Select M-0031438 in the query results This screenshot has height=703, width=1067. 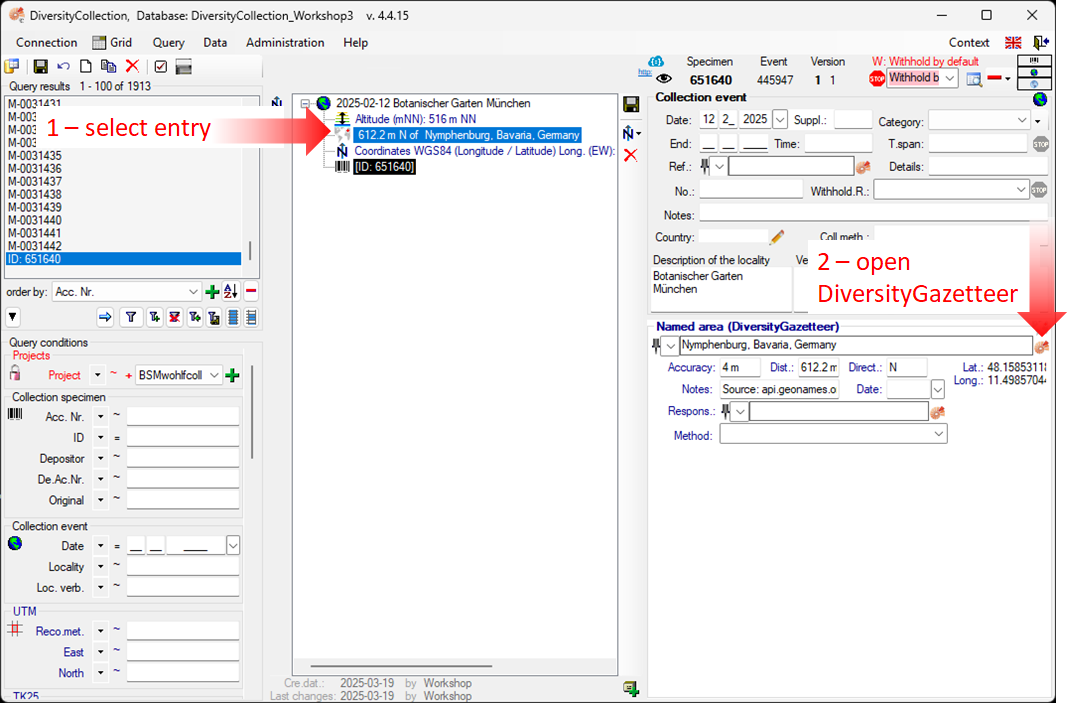[35, 195]
